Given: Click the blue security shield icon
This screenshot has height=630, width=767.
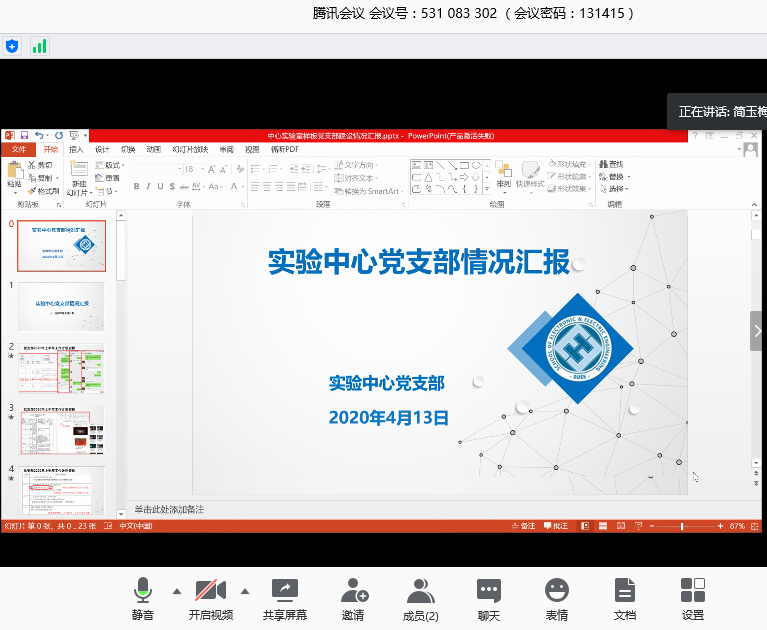Looking at the screenshot, I should pos(12,46).
